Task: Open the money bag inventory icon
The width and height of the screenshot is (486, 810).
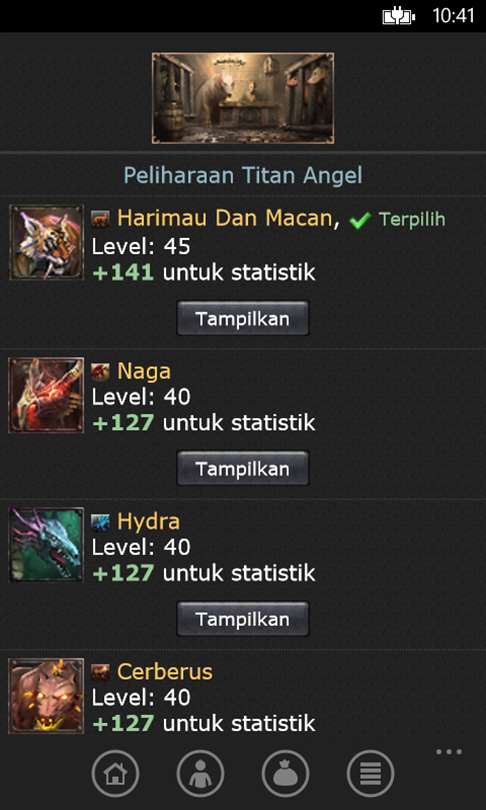Action: pyautogui.click(x=286, y=773)
